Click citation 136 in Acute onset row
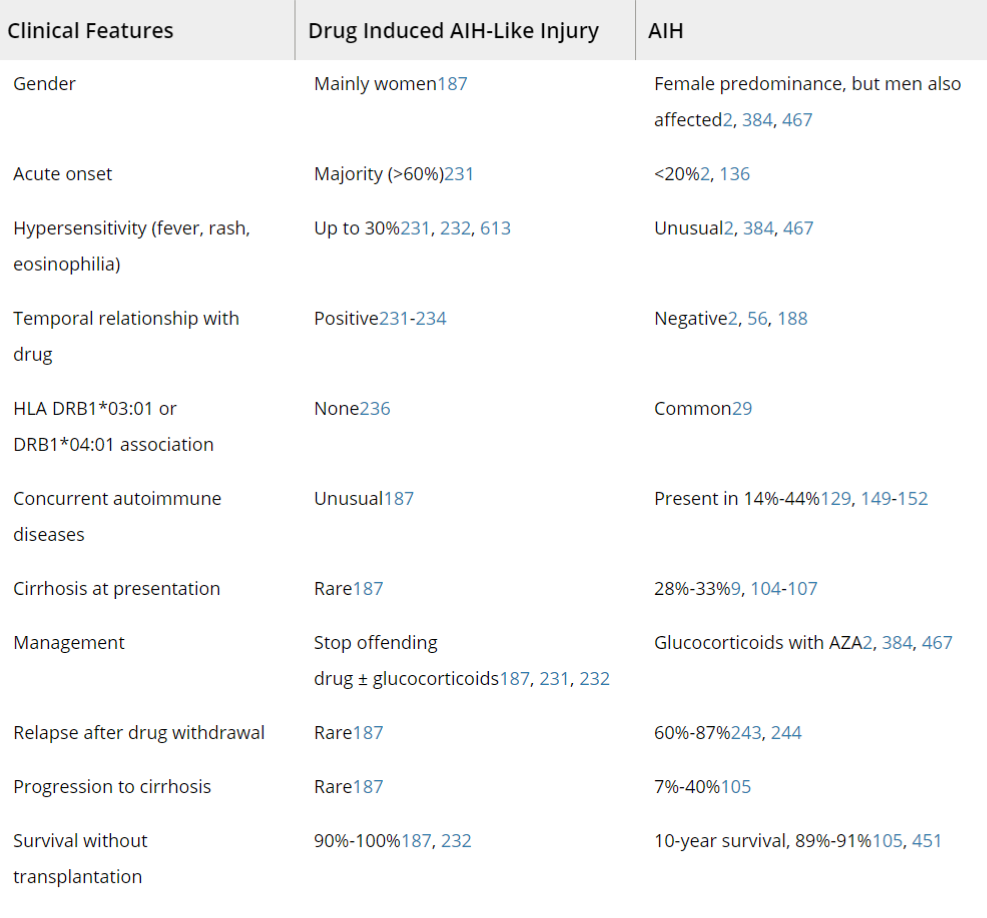 (x=735, y=174)
